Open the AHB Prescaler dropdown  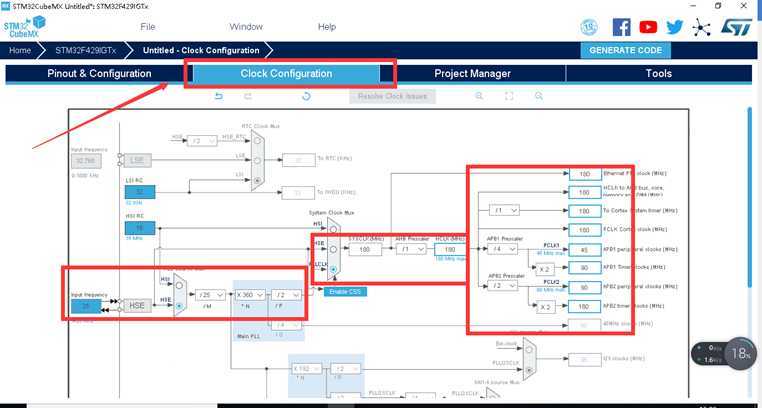(411, 249)
